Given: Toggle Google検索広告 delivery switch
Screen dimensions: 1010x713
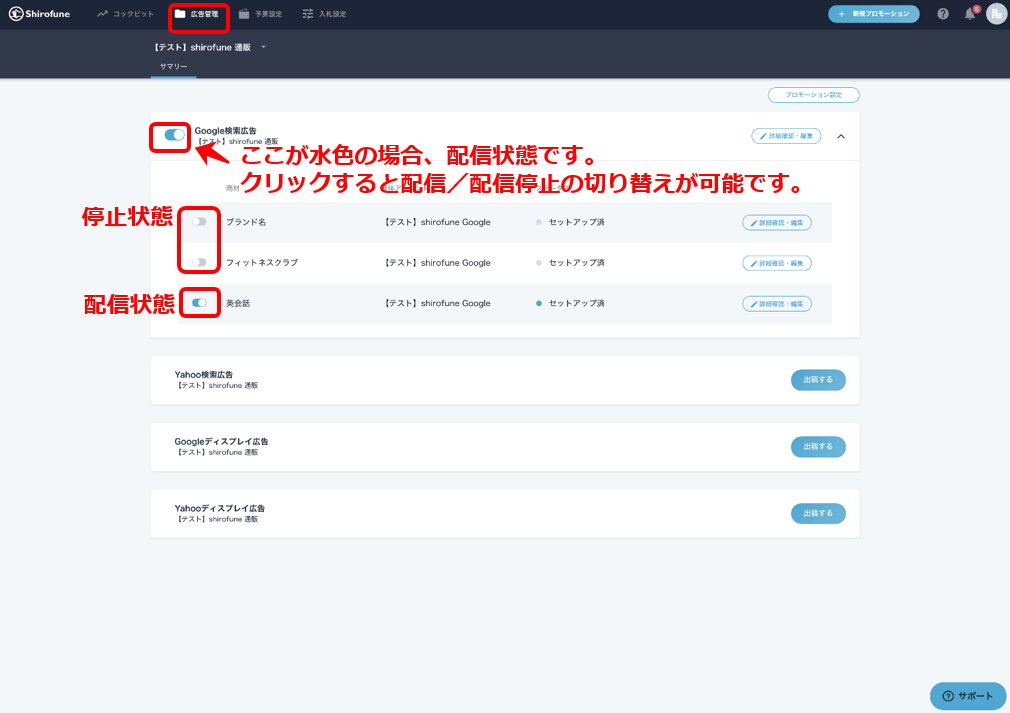Looking at the screenshot, I should [x=174, y=135].
